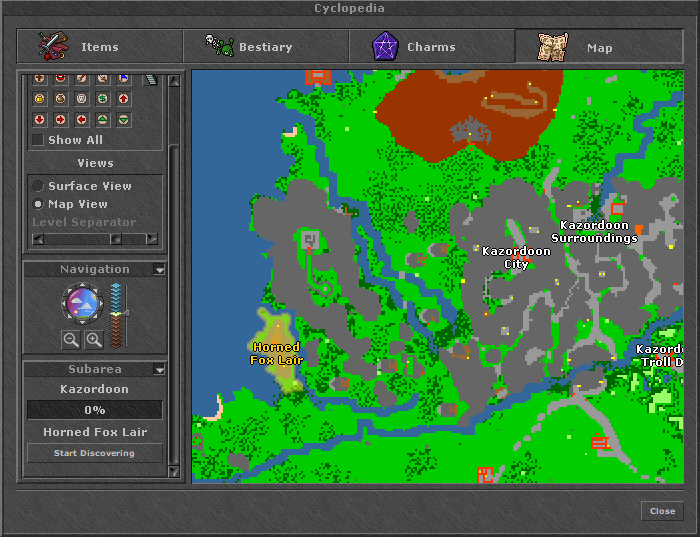Select the lock map marker icon

(39, 98)
